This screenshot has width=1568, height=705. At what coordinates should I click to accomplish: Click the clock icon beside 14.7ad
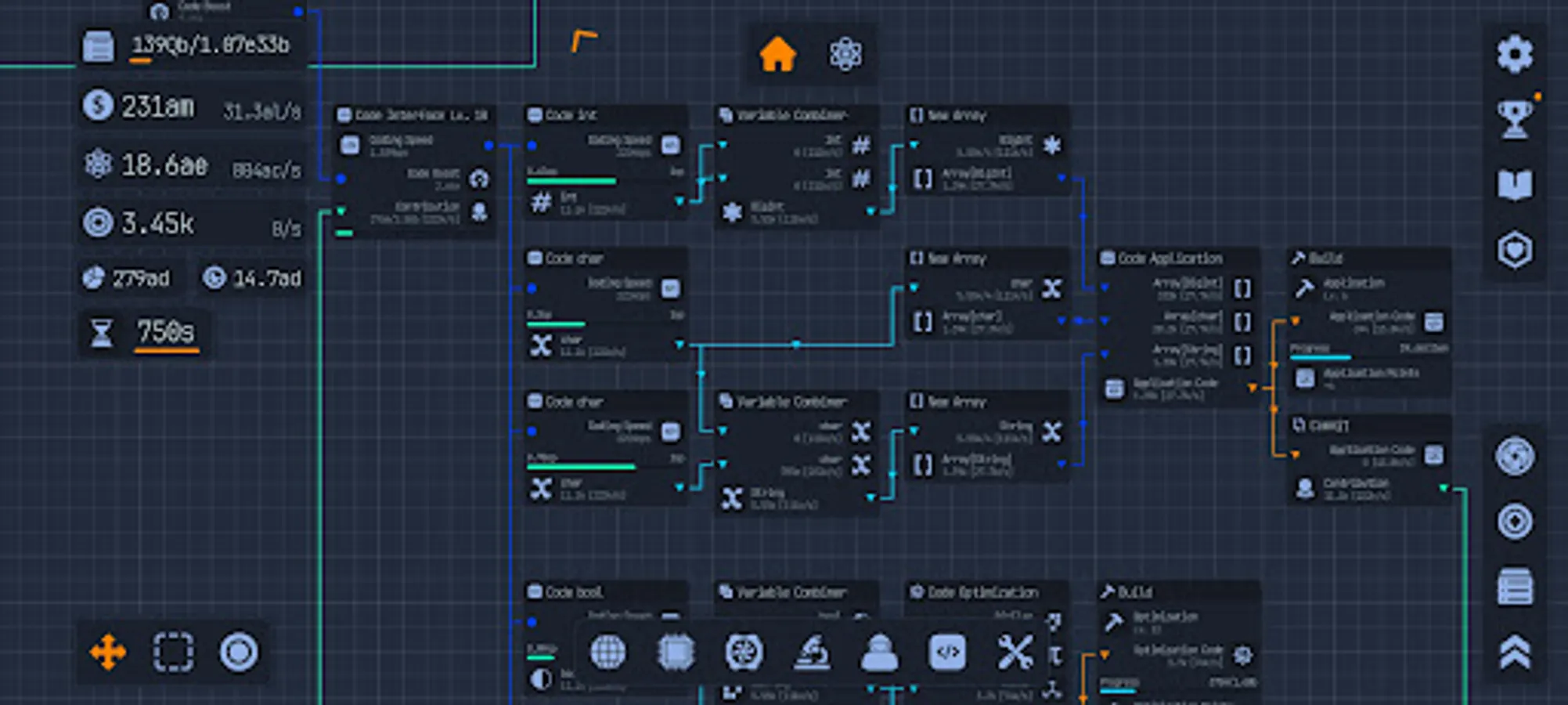[x=214, y=278]
